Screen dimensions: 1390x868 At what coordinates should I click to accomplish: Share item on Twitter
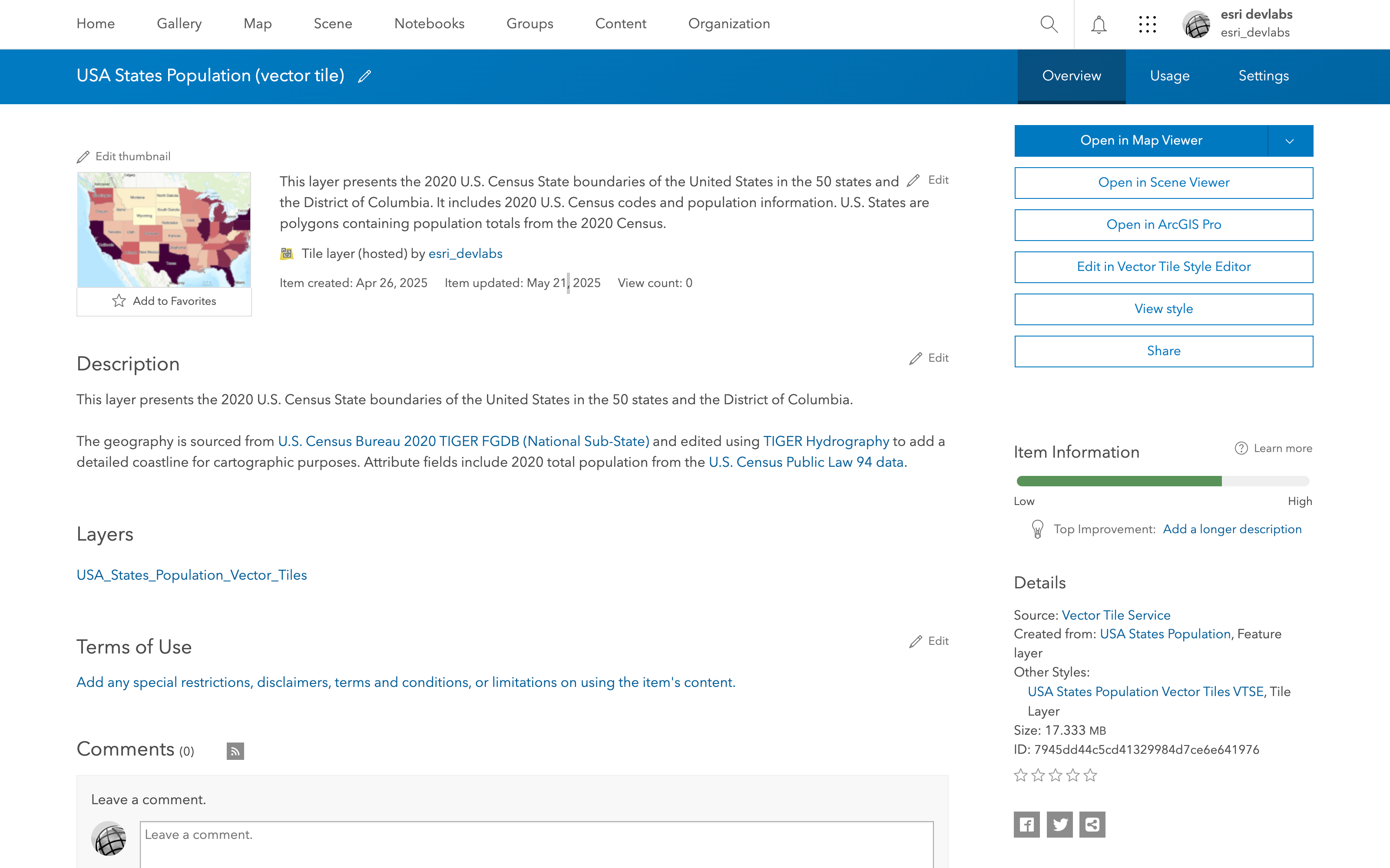pyautogui.click(x=1059, y=825)
